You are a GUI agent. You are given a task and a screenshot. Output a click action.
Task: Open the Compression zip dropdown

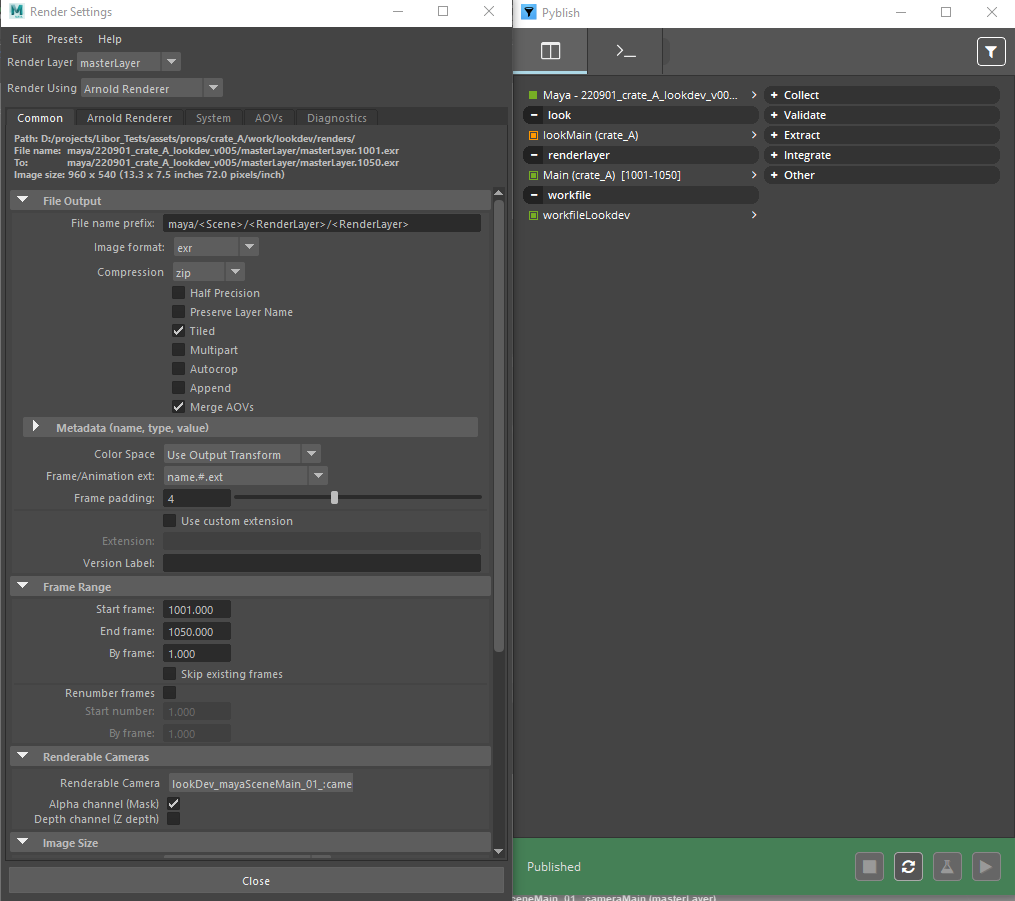point(208,273)
